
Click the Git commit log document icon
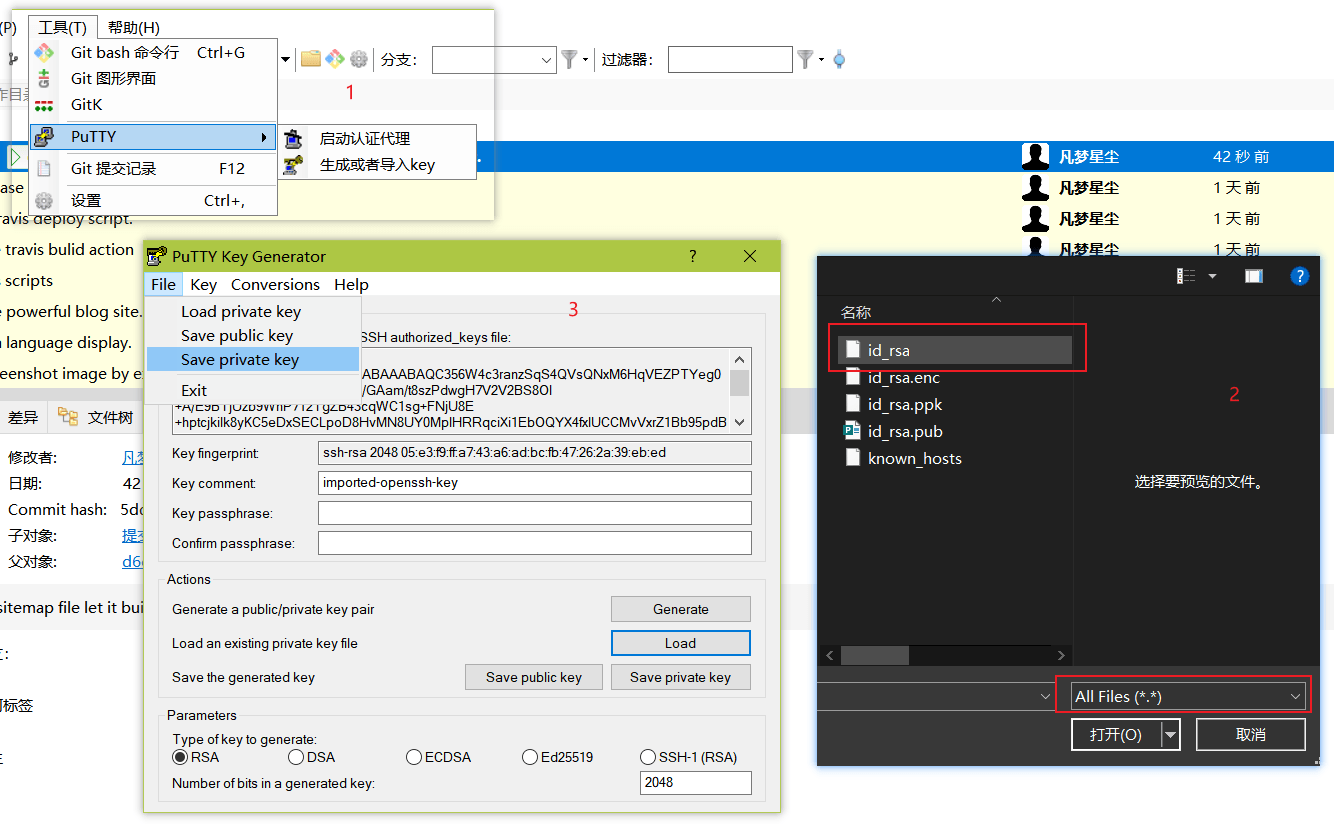coord(44,169)
